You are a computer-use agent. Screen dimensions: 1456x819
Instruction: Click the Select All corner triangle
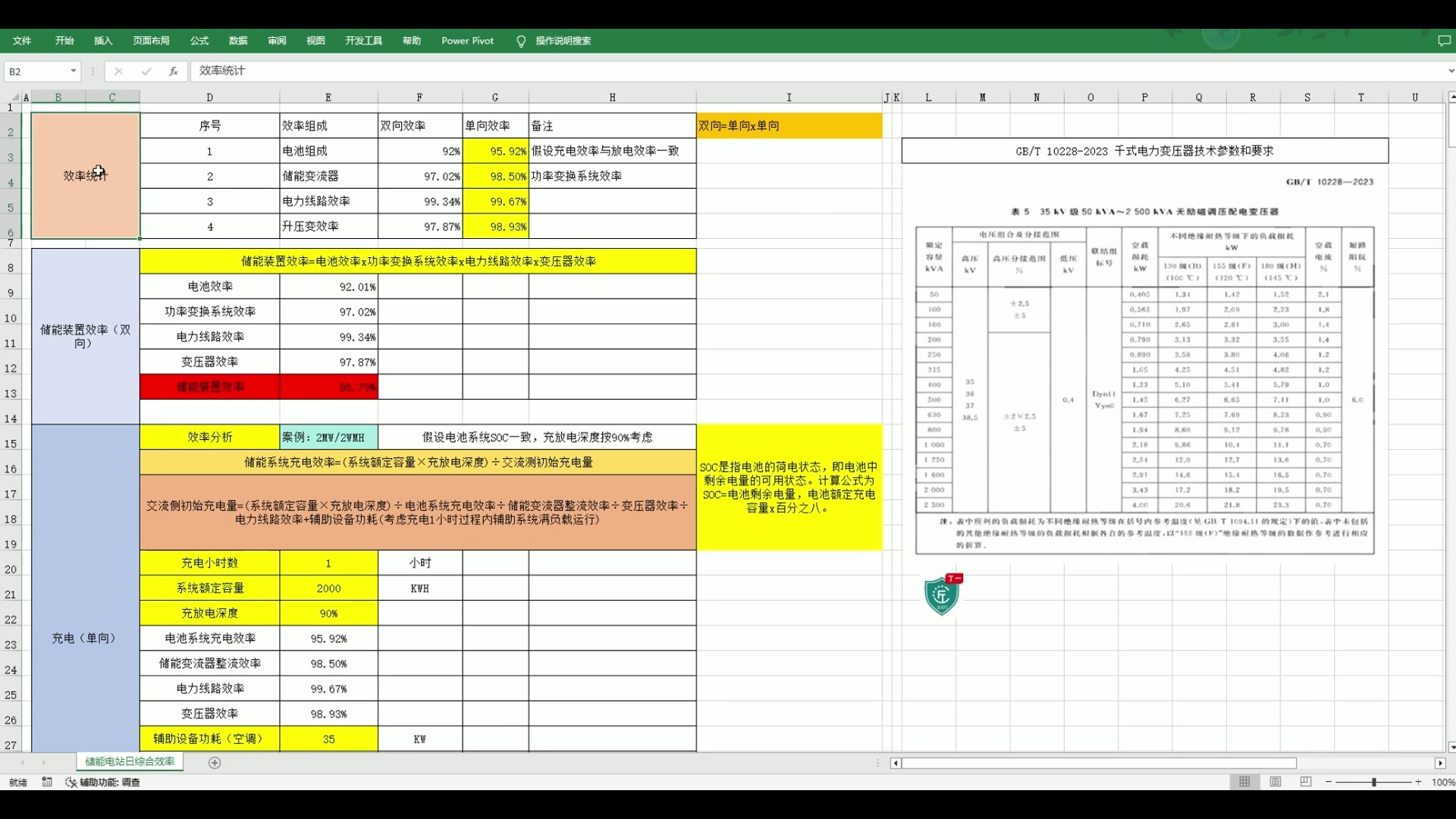[x=15, y=97]
